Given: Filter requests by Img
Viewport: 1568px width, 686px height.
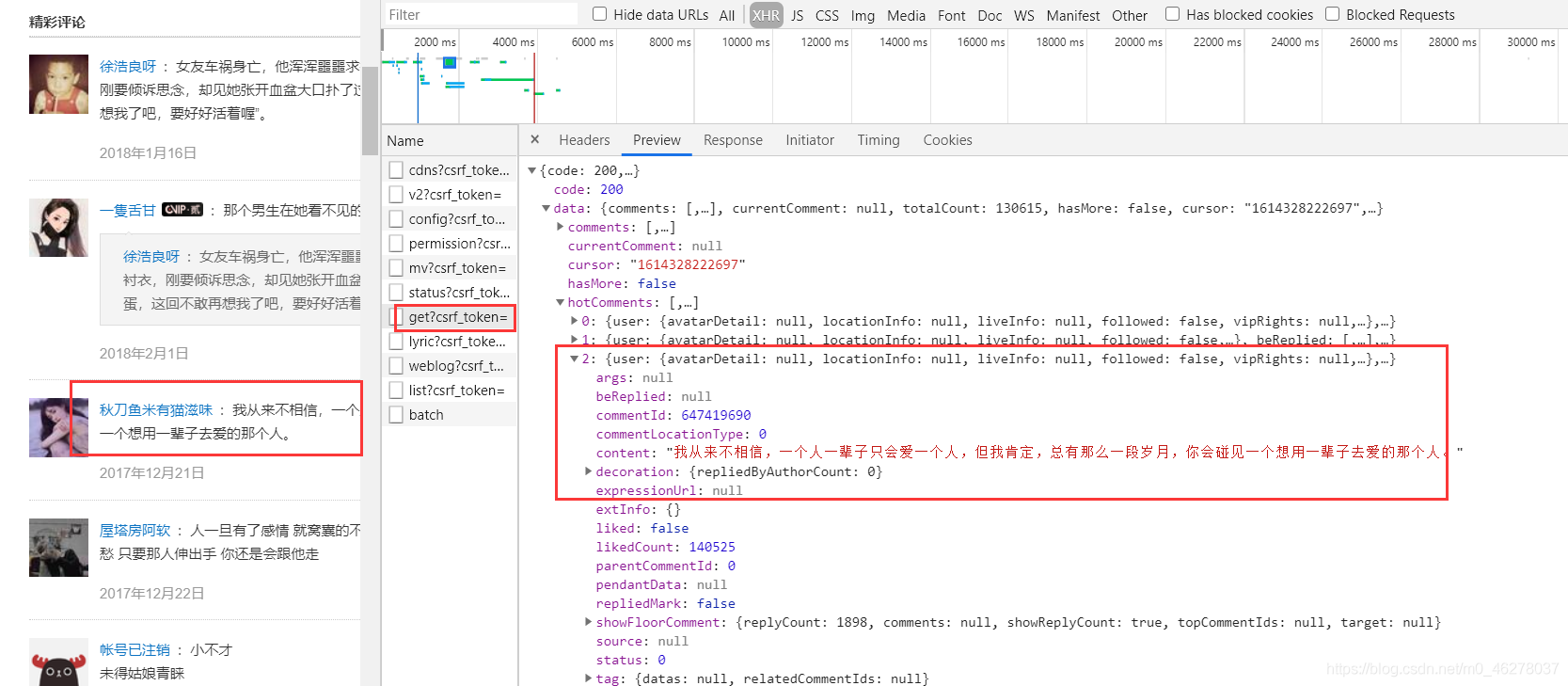Looking at the screenshot, I should coord(863,15).
